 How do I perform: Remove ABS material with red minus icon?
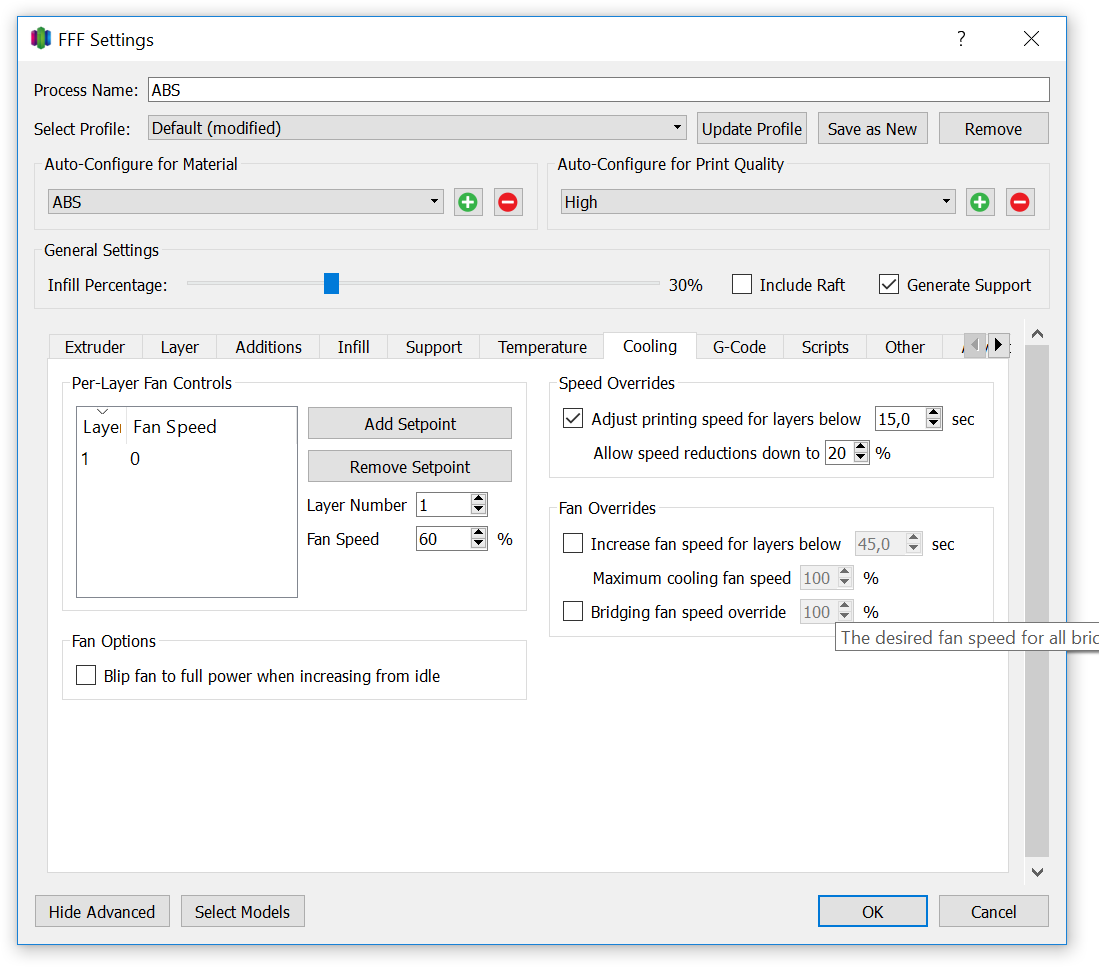508,203
